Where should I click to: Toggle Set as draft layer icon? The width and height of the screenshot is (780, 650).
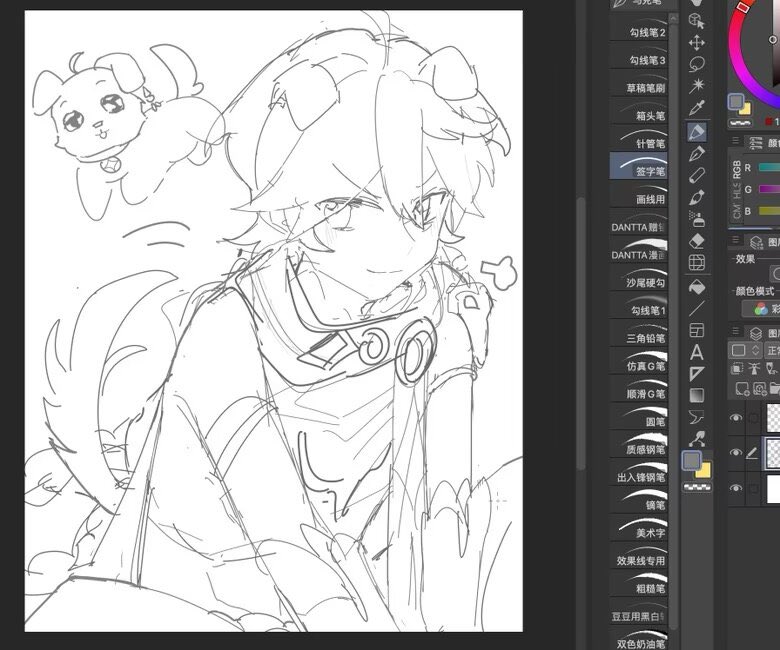(772, 369)
